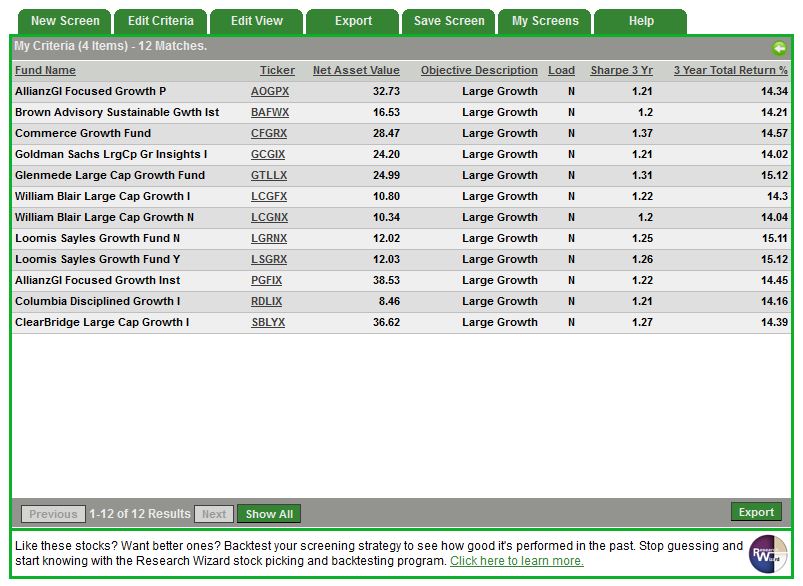Open the Help tab
The image size is (803, 586).
(x=641, y=21)
